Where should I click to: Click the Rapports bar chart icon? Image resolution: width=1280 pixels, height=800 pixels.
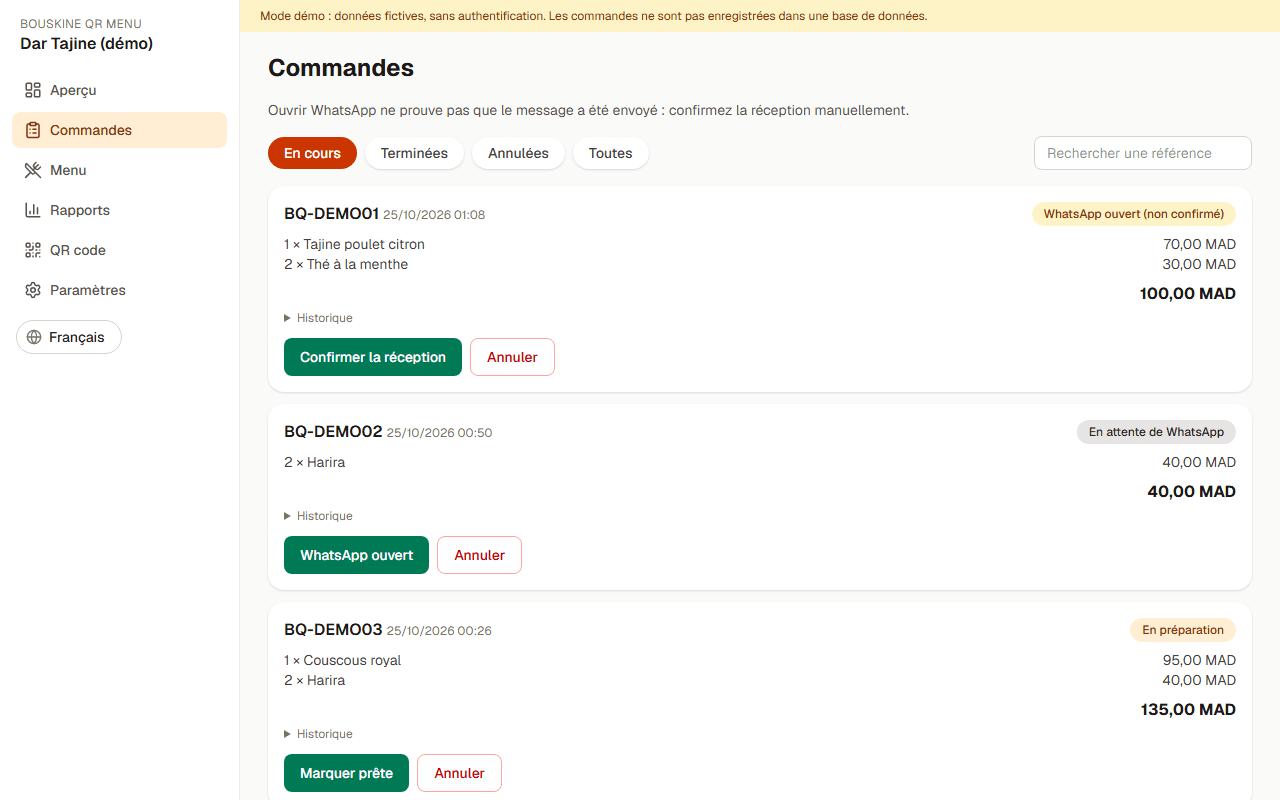[33, 210]
